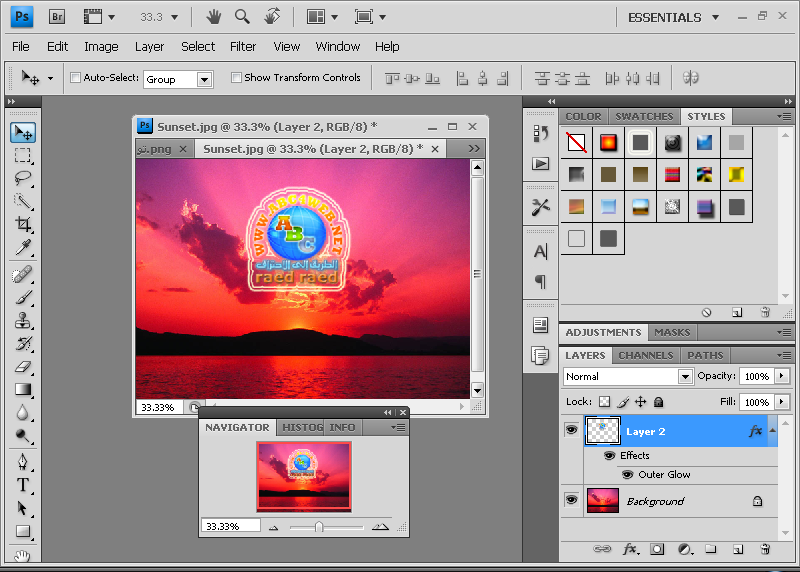
Task: Pick the Zoom tool in application bar
Action: pos(242,17)
